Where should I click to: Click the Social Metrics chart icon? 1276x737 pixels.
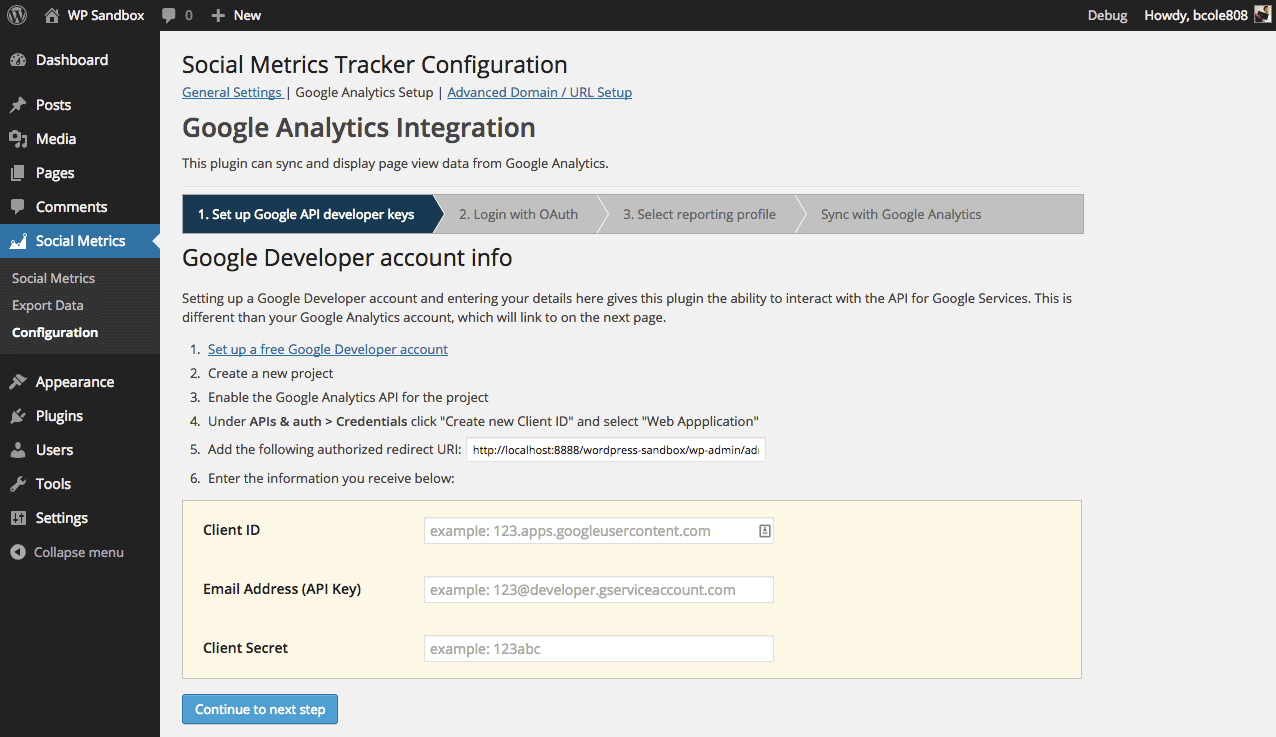[18, 241]
